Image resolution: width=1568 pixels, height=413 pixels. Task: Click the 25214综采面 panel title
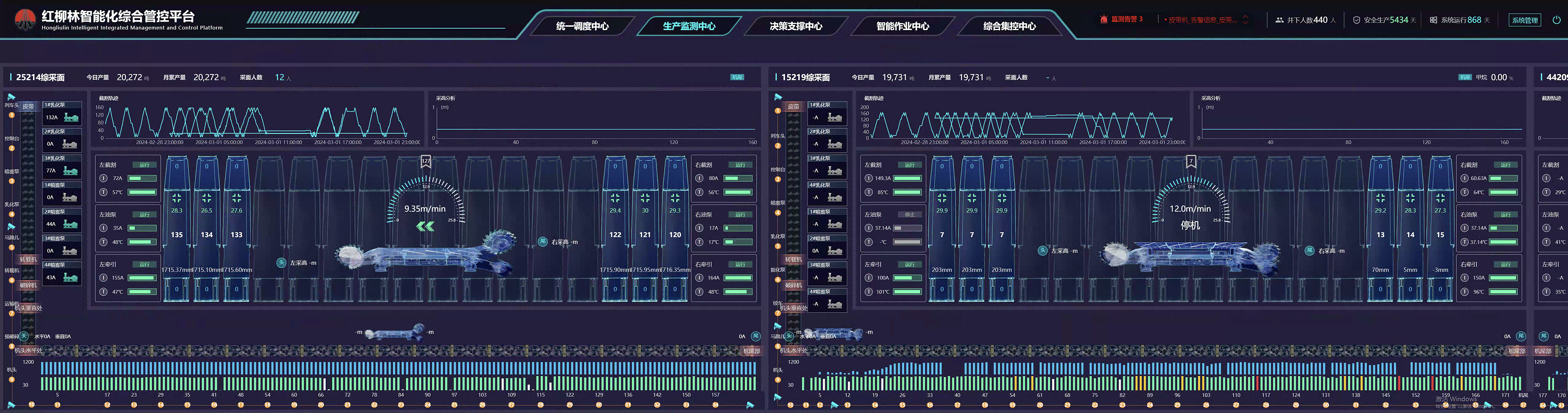click(40, 77)
